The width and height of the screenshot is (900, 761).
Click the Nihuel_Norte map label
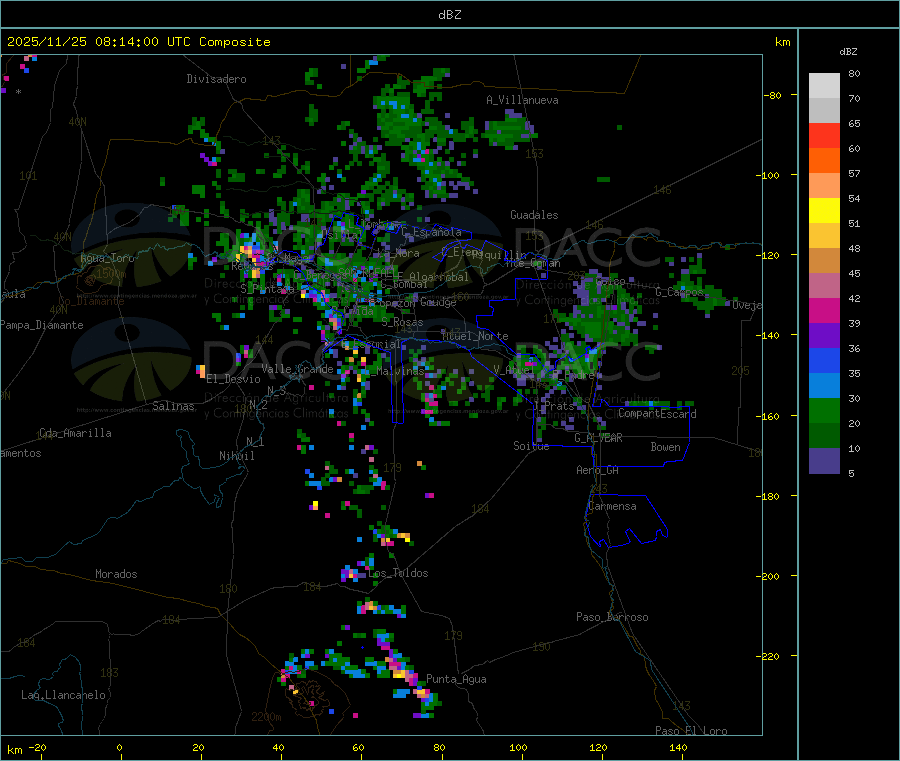tap(475, 336)
